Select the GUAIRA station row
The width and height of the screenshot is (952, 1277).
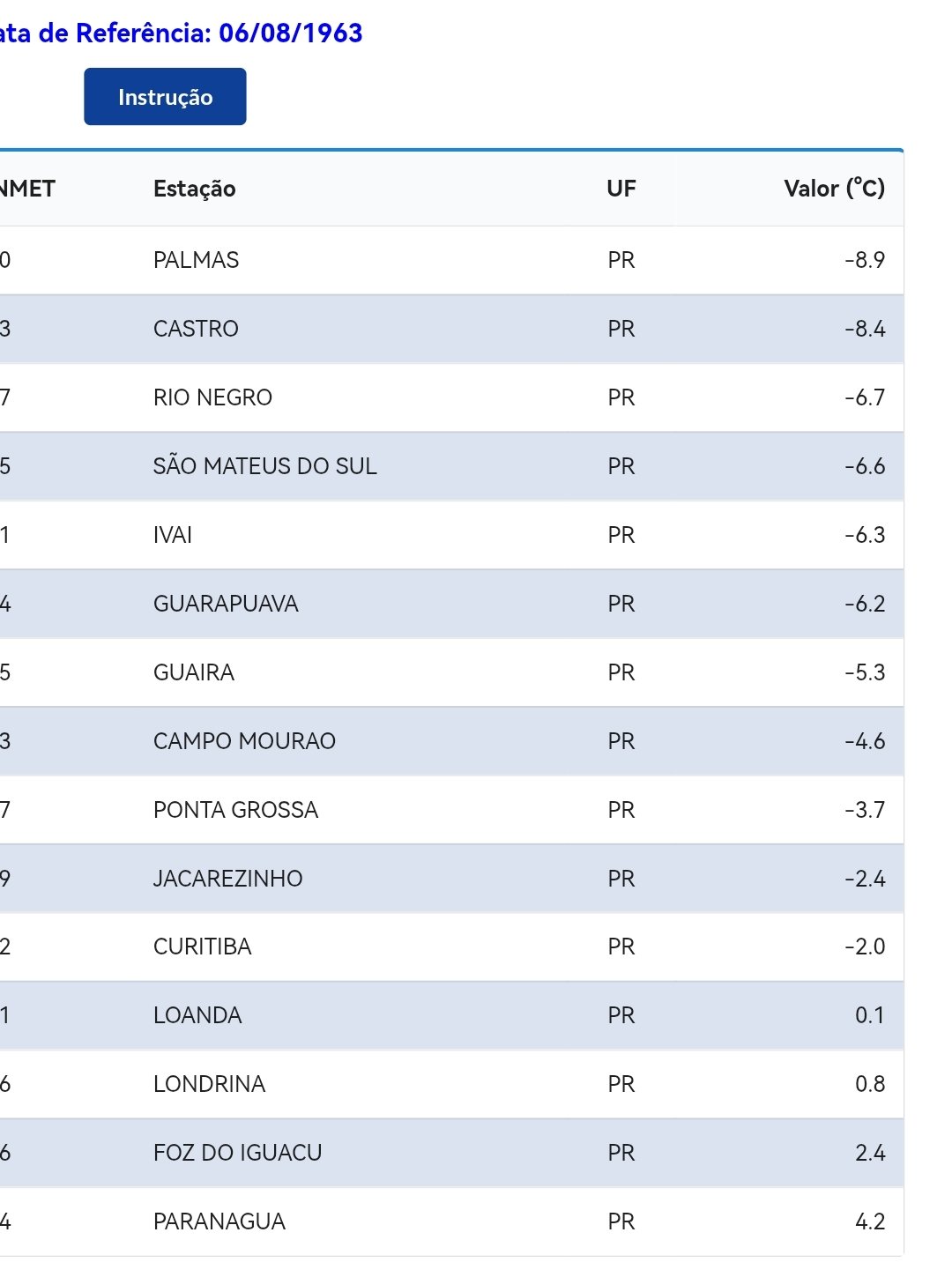coord(451,672)
